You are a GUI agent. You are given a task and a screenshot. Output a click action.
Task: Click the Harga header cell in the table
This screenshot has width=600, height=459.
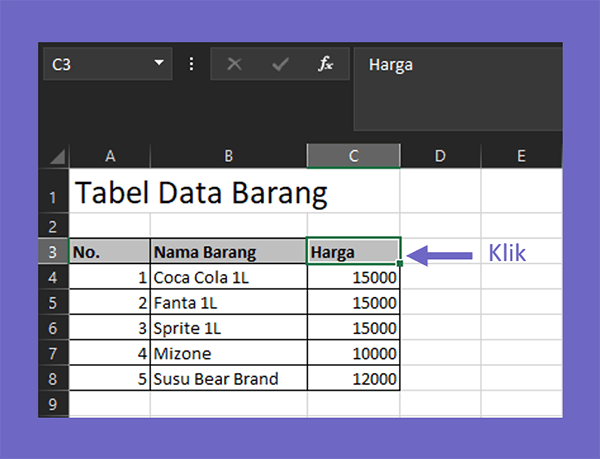click(x=354, y=251)
